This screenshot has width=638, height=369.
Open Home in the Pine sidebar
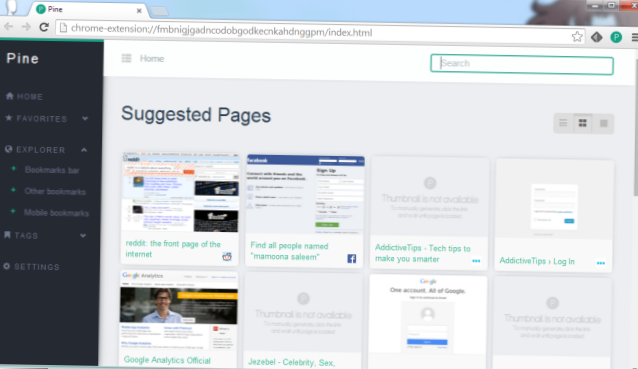coord(24,96)
